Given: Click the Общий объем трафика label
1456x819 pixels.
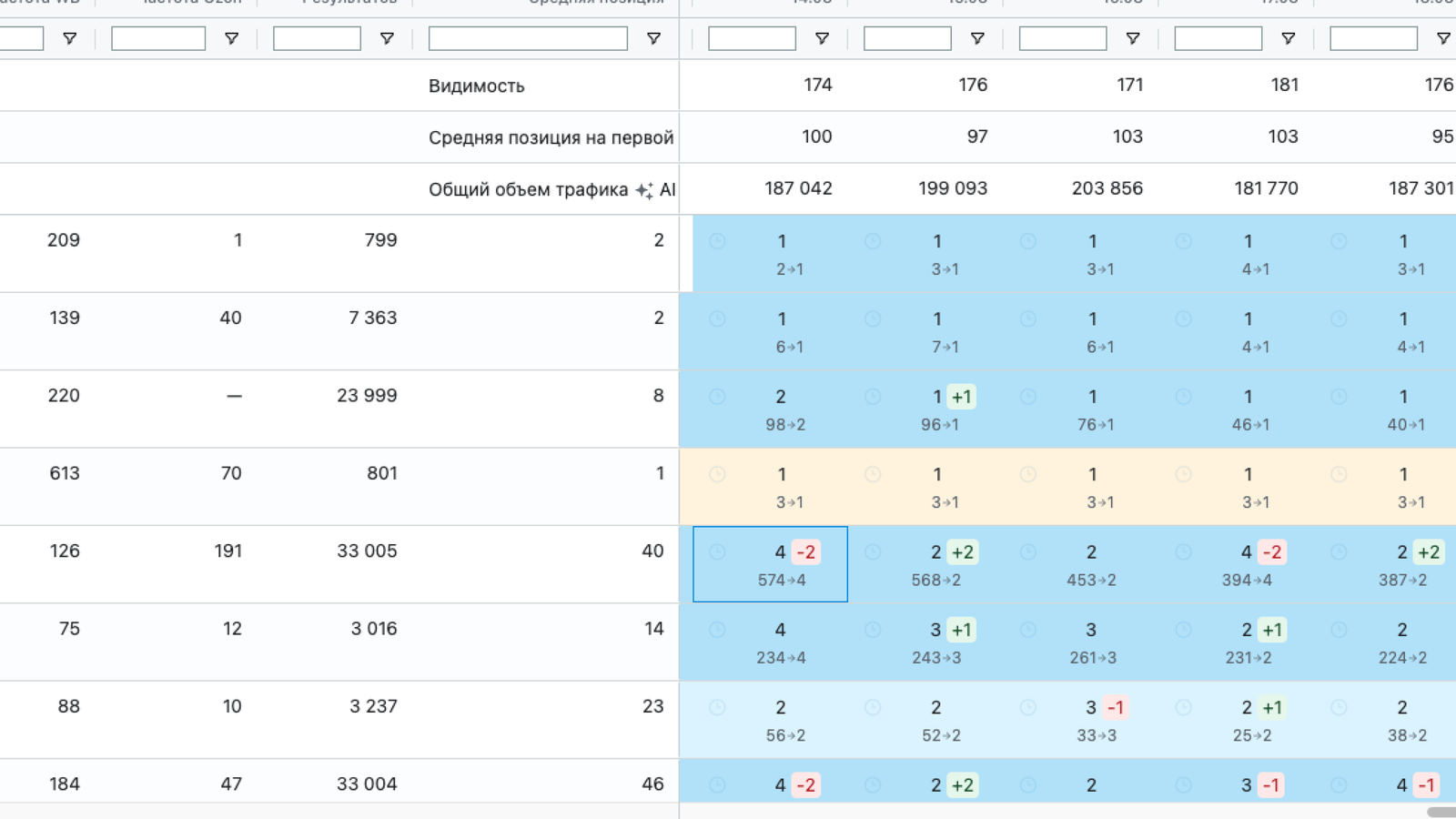Looking at the screenshot, I should (529, 189).
